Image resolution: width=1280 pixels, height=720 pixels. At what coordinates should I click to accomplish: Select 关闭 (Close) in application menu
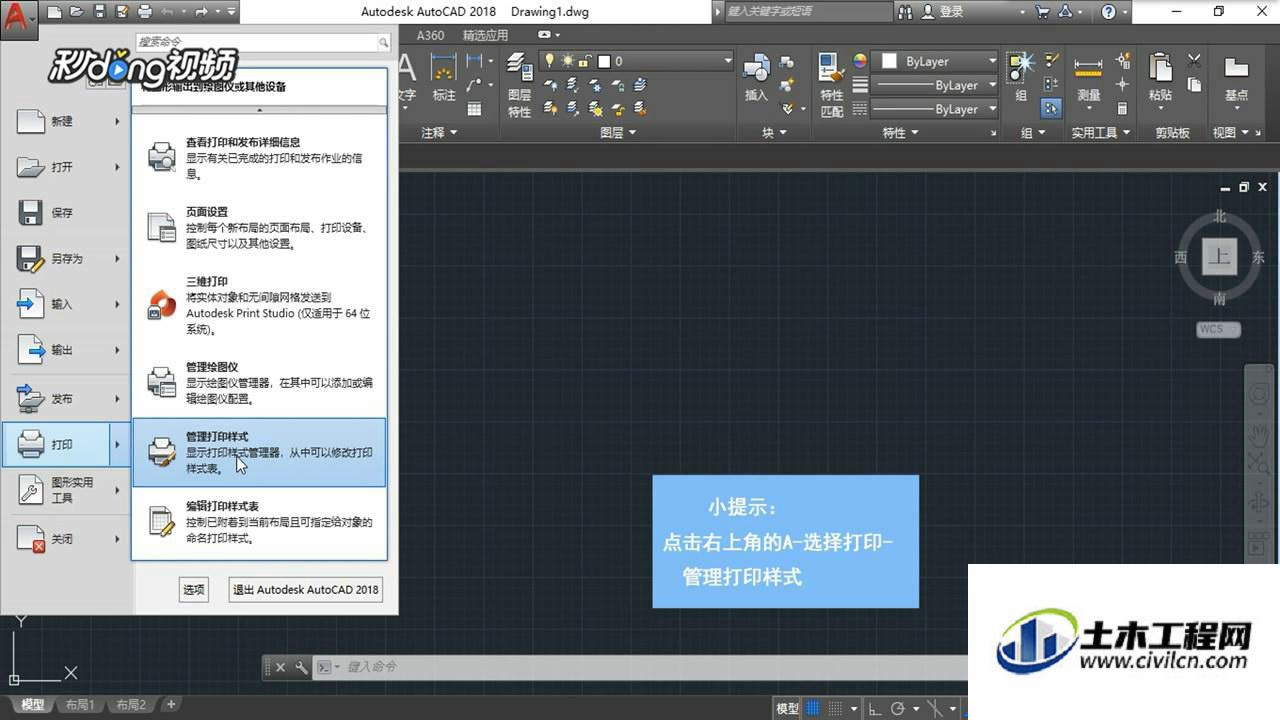click(x=68, y=539)
